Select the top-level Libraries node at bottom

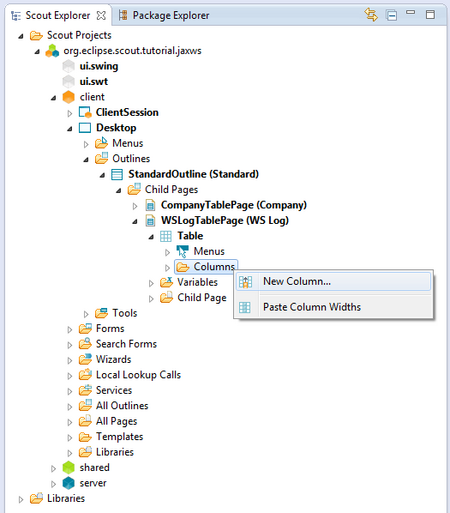66,498
